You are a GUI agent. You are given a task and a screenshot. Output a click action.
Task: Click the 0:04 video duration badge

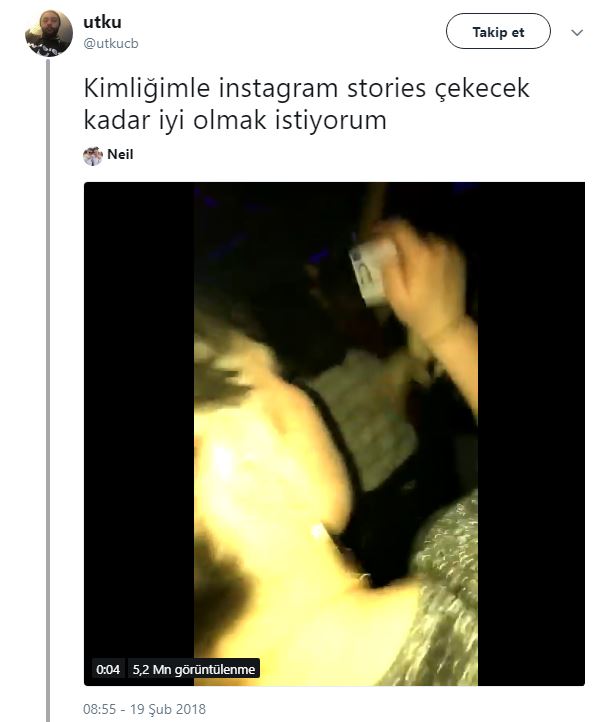coord(108,669)
